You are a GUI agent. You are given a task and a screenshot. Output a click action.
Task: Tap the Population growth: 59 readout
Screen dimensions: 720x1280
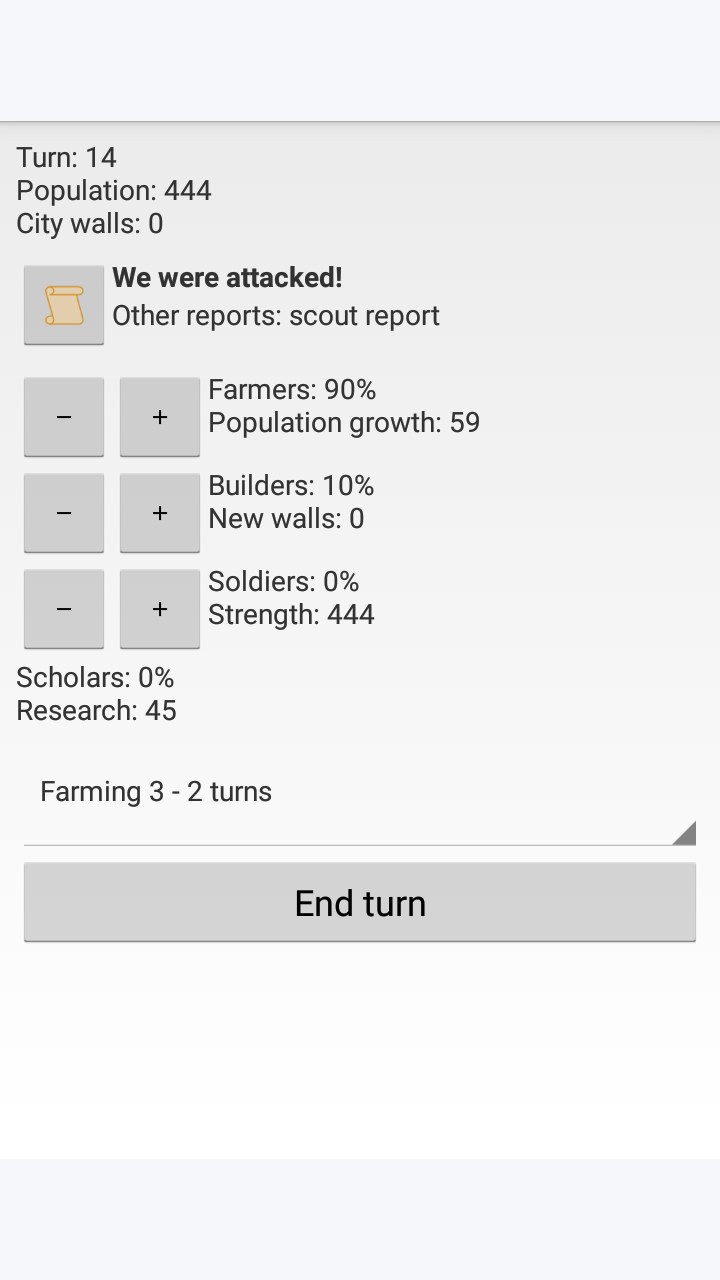click(344, 423)
